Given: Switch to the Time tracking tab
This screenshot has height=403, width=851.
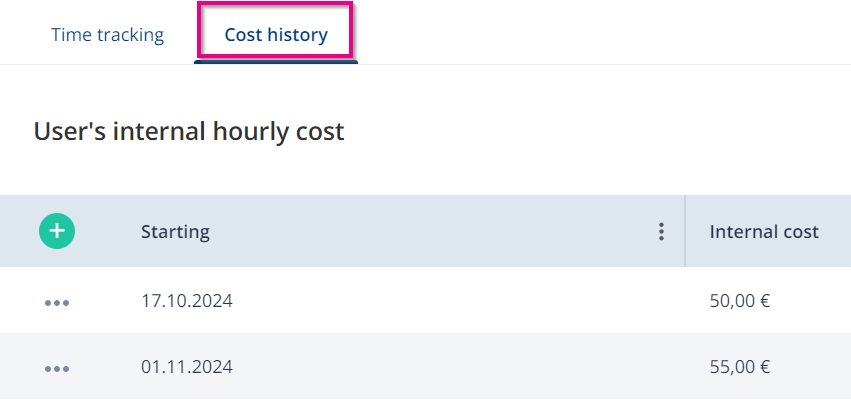Looking at the screenshot, I should pyautogui.click(x=107, y=35).
